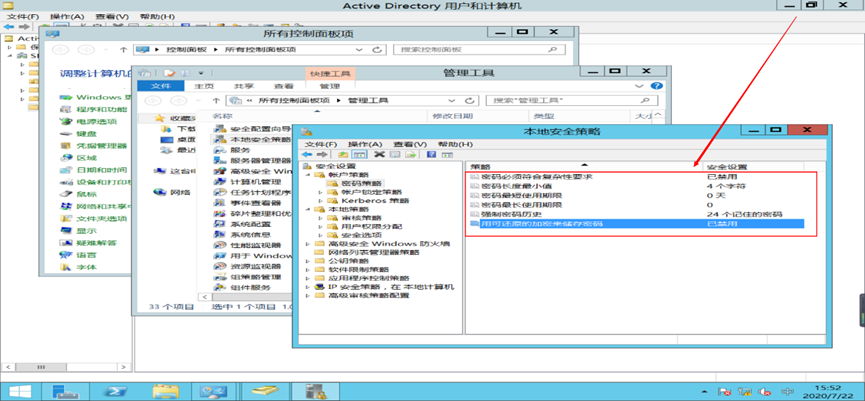Click blue Help question icon in 管理工具 ribbon
The image size is (865, 401).
[656, 86]
